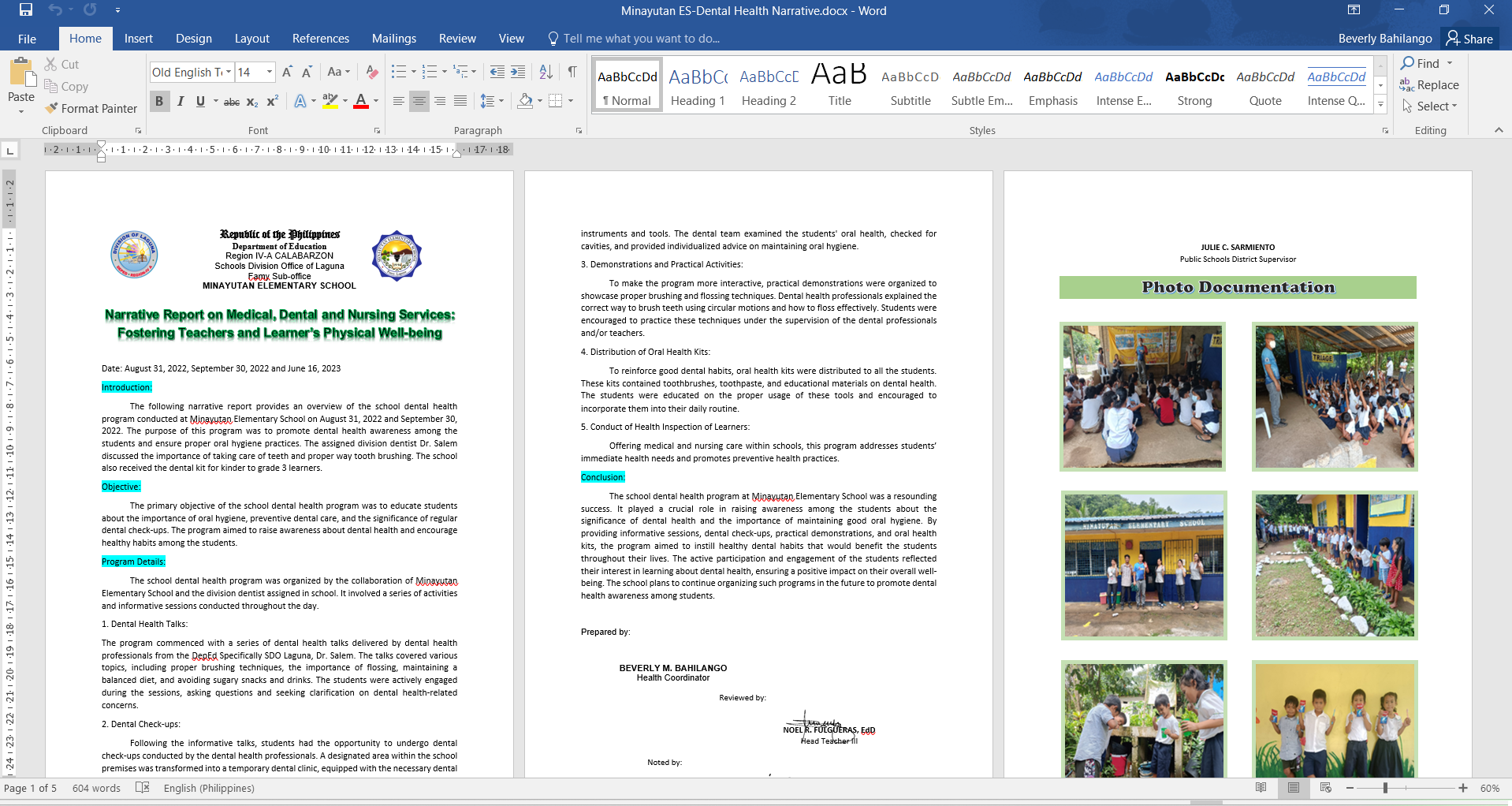
Task: Click zoom in plus icon
Action: [x=1463, y=788]
